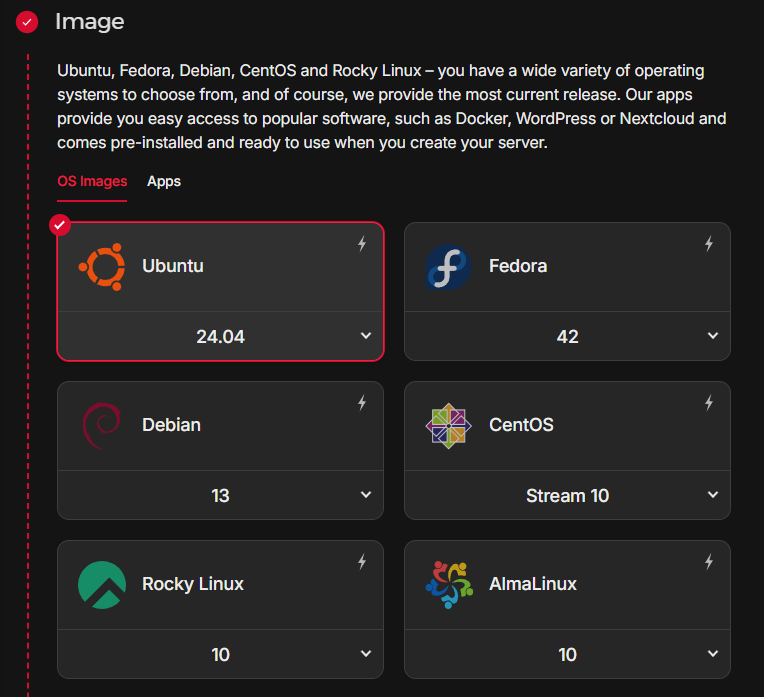Click the selected checkmark on Ubuntu card
764x697 pixels.
coord(61,225)
